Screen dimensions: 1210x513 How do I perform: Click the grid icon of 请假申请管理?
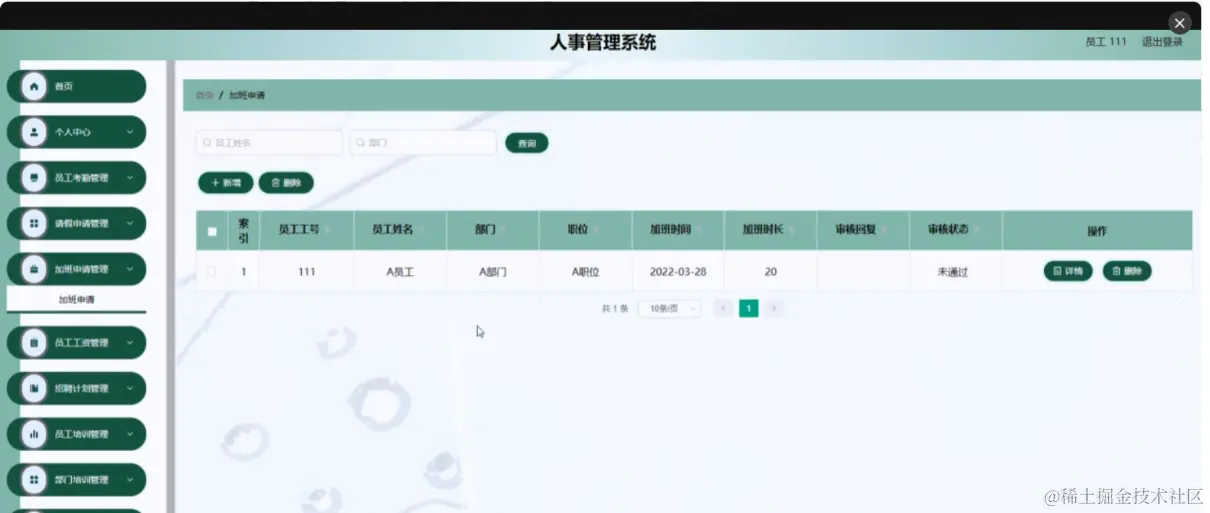click(34, 224)
